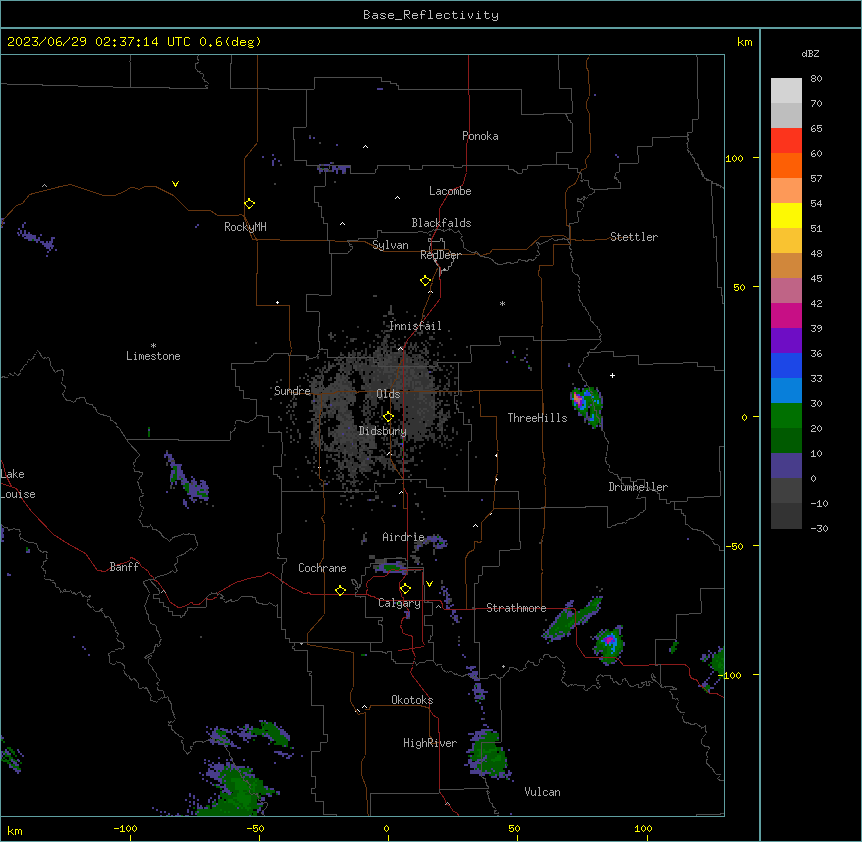Click the Strathmore label
The width and height of the screenshot is (862, 842).
516,608
